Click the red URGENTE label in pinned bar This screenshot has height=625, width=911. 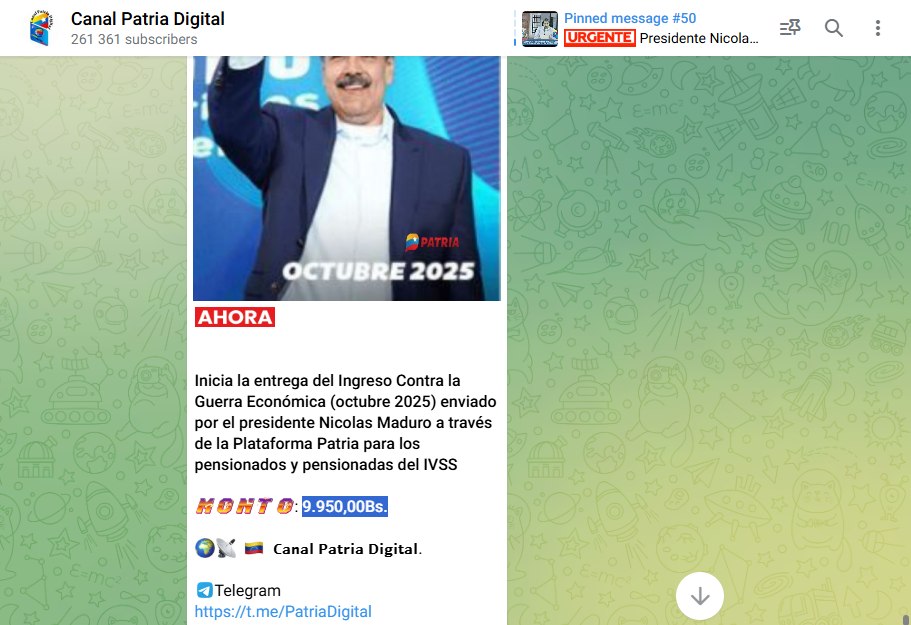(x=599, y=38)
